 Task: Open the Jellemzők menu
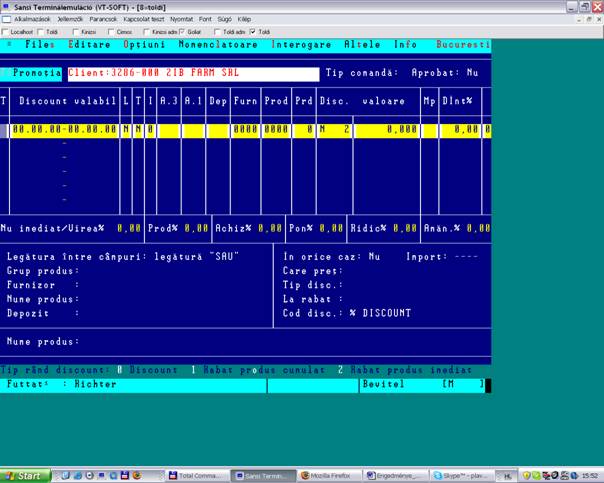(x=70, y=19)
